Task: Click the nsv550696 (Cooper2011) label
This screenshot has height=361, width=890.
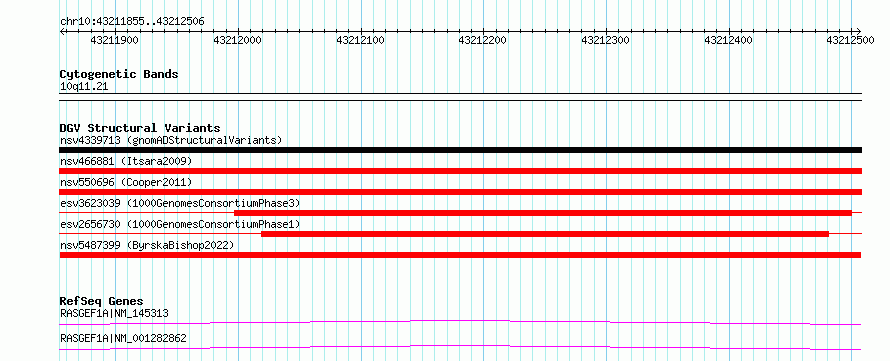Action: coord(126,182)
